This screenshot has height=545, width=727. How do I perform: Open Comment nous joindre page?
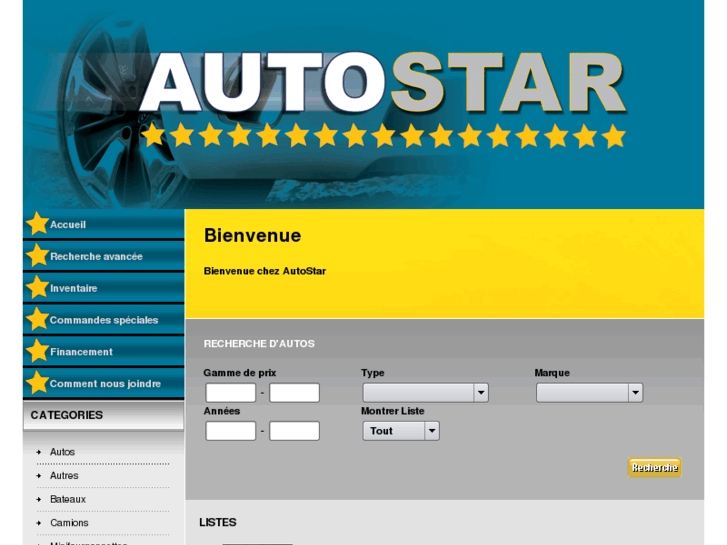(103, 384)
